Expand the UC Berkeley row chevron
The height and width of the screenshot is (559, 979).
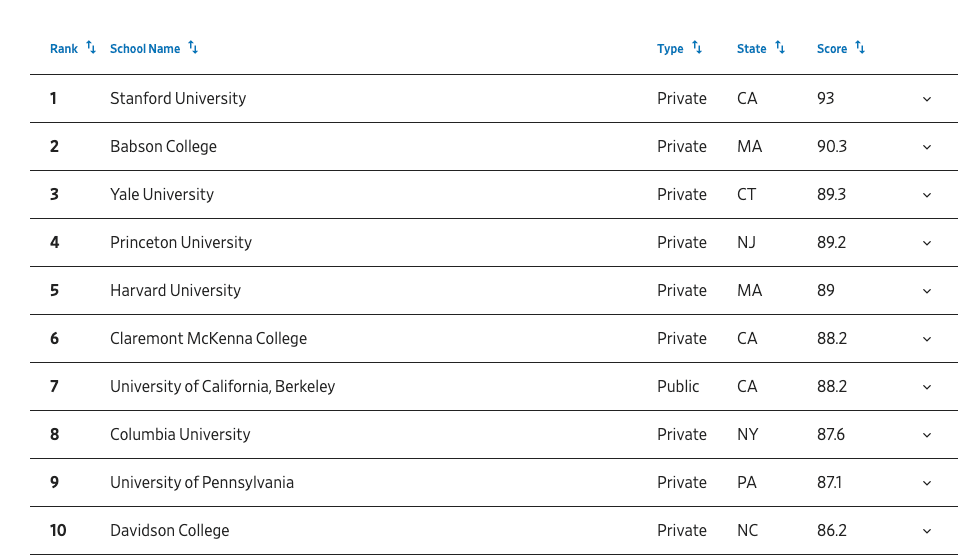tap(927, 387)
